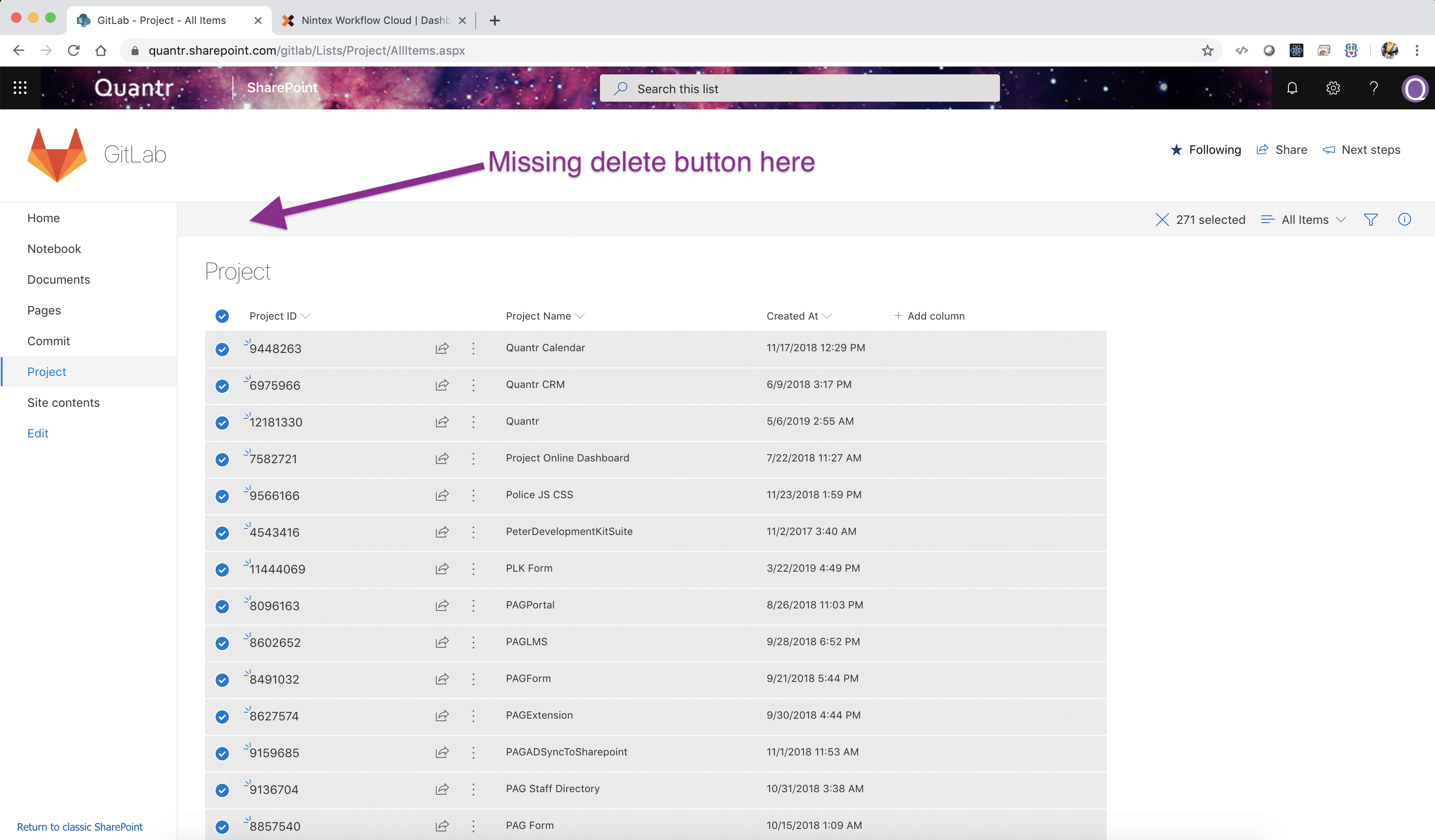The height and width of the screenshot is (840, 1435).
Task: Open item 9136704
Action: (274, 790)
